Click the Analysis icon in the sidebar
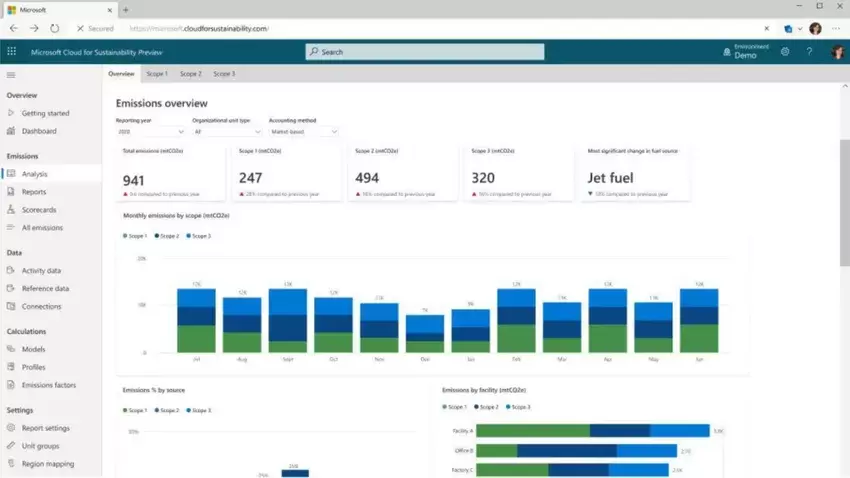This screenshot has width=850, height=478. (x=11, y=173)
